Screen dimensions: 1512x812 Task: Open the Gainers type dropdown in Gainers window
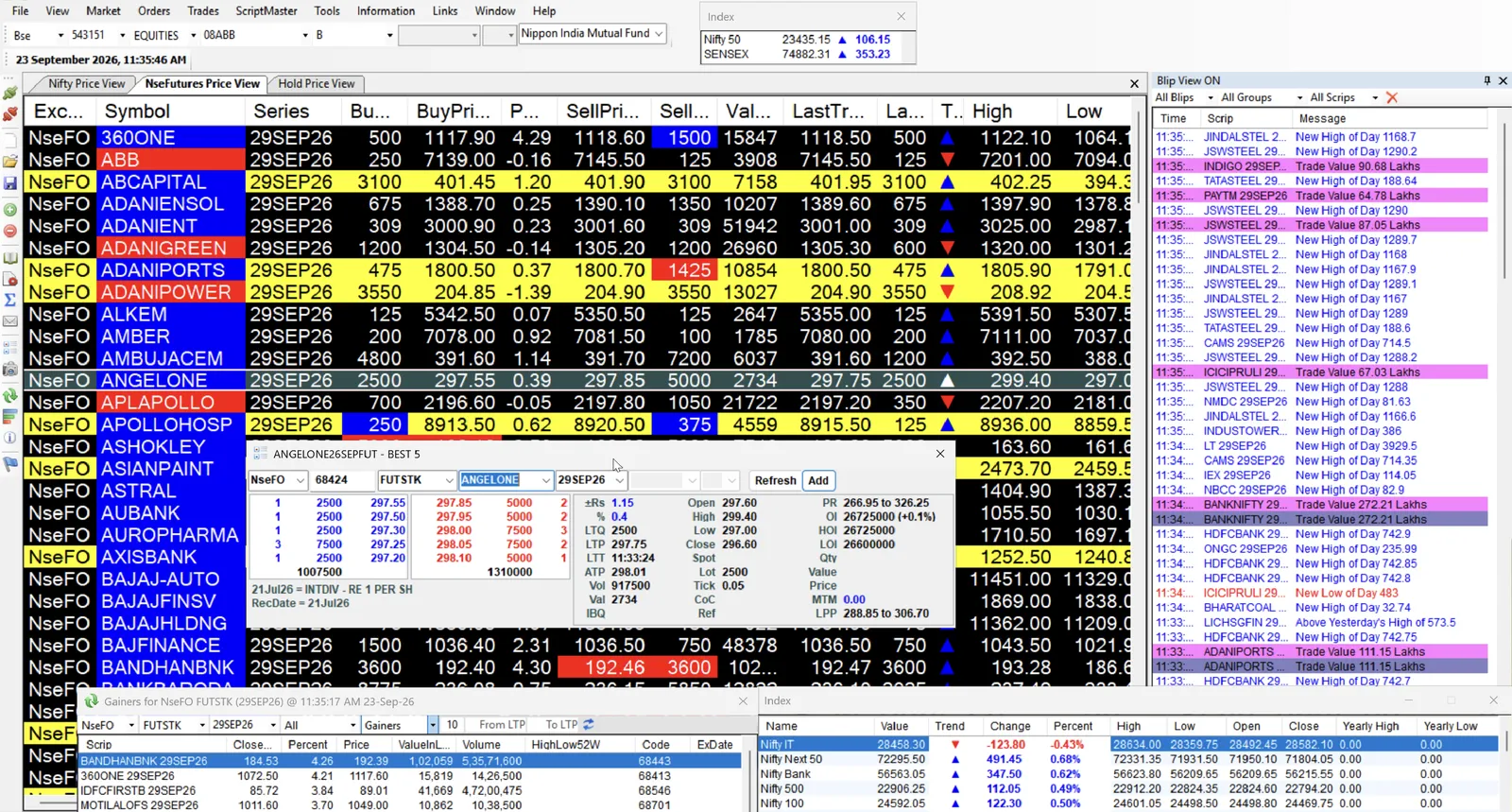(x=433, y=725)
